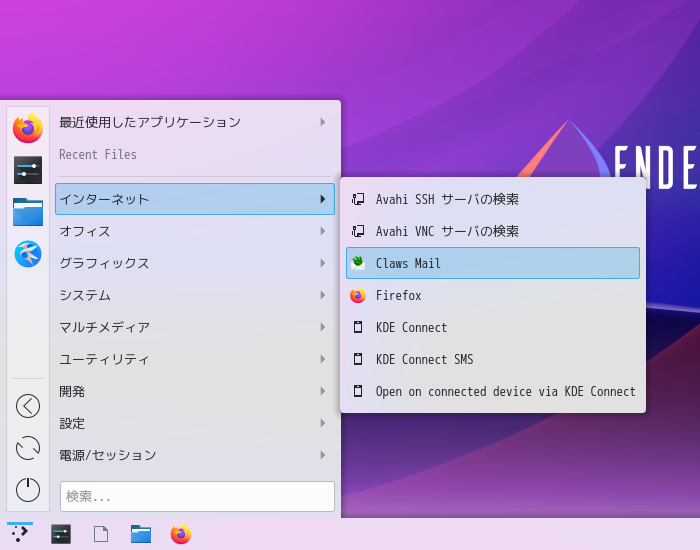The image size is (700, 550).
Task: Focus the 検索... search field
Action: tap(197, 496)
